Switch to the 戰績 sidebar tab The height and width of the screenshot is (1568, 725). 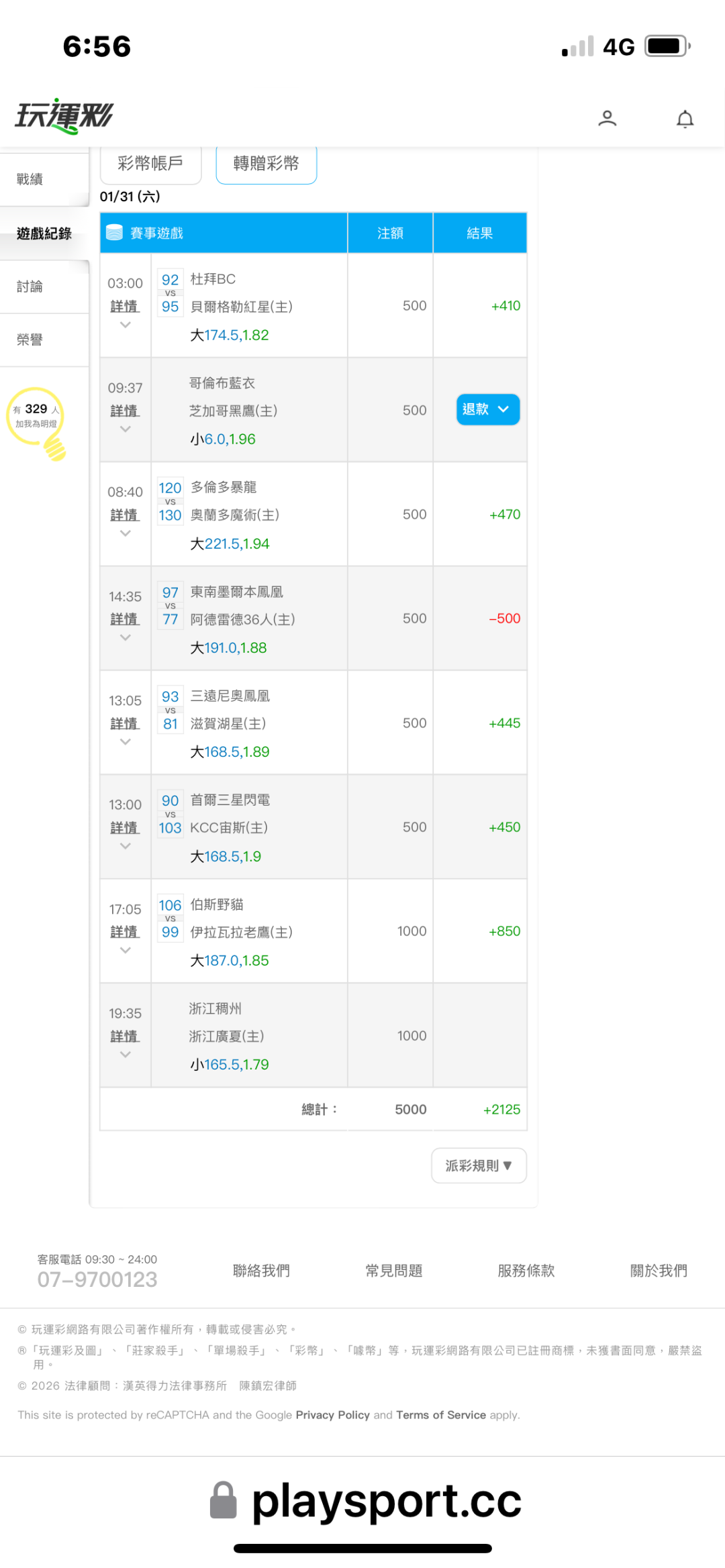[30, 179]
